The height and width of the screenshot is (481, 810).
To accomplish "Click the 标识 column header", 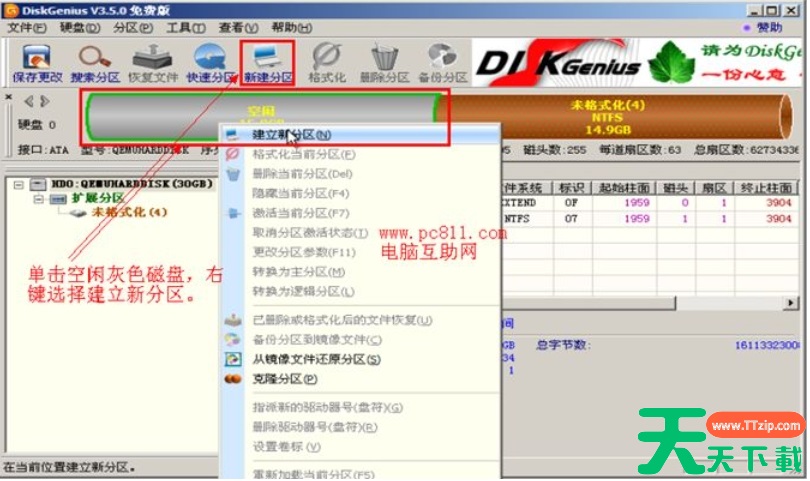I will 571,188.
